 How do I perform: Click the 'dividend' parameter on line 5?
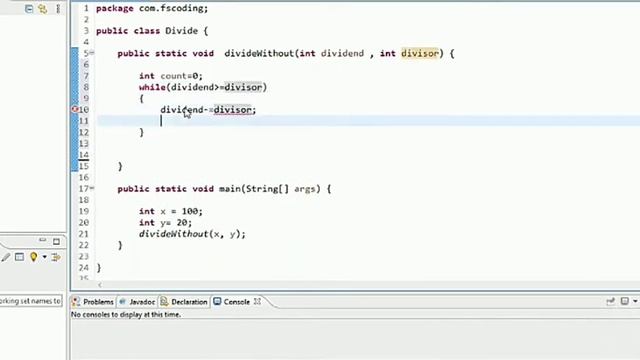pyautogui.click(x=342, y=53)
